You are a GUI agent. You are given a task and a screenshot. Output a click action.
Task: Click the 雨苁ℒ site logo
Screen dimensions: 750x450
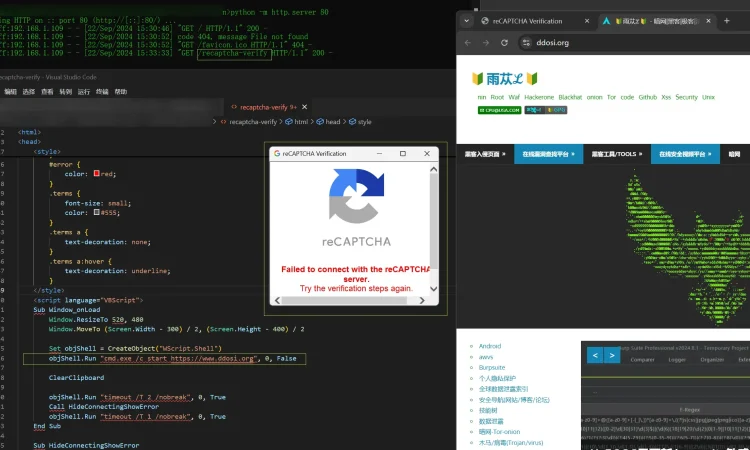tap(505, 78)
